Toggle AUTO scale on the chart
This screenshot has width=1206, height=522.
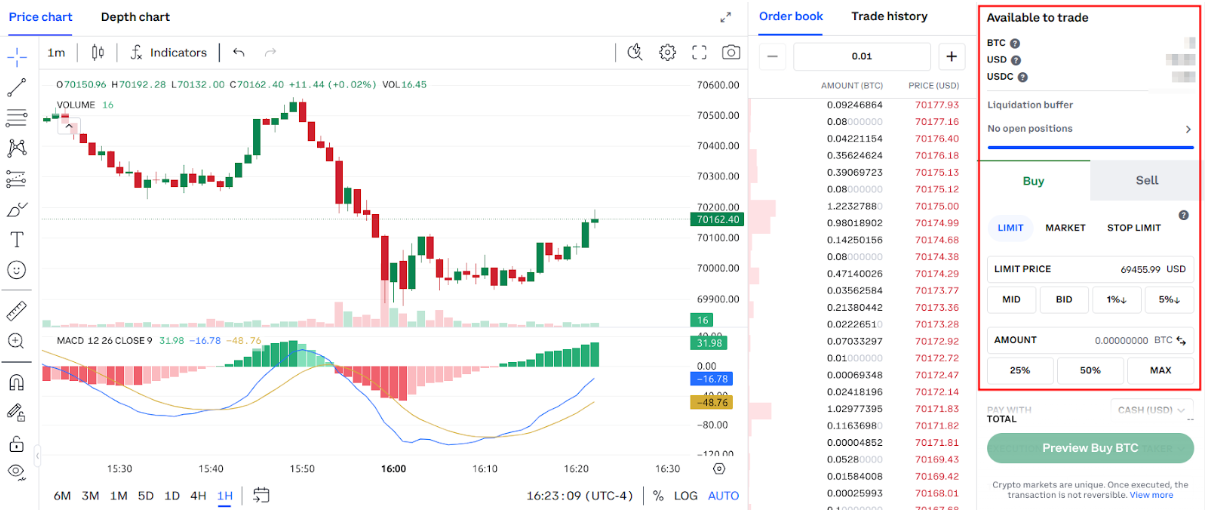(x=723, y=495)
